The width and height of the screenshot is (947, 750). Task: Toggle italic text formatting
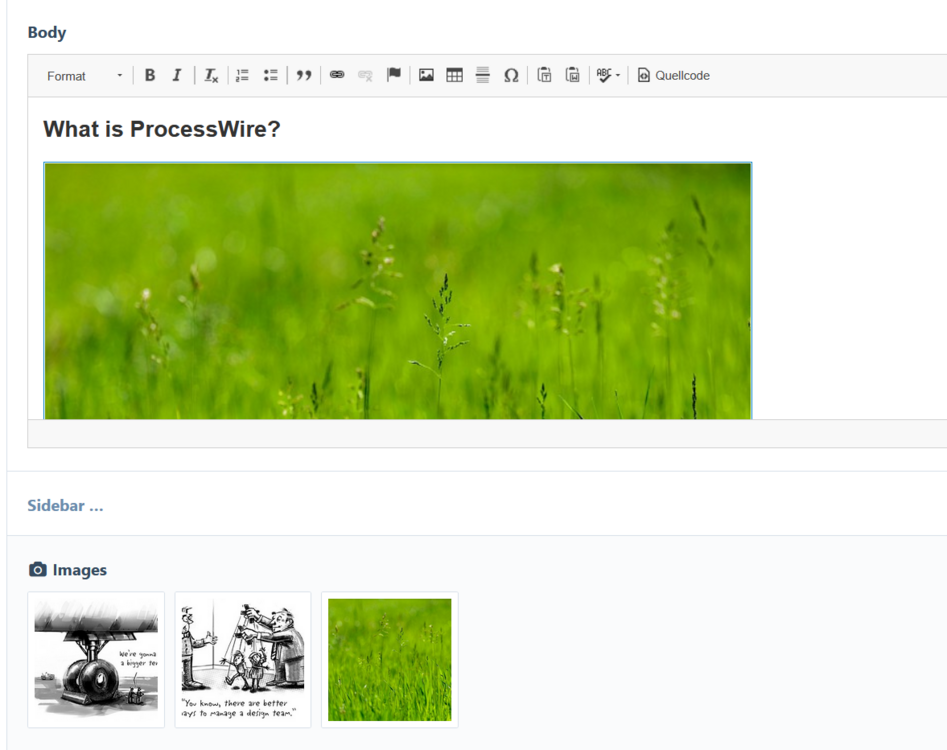point(177,75)
